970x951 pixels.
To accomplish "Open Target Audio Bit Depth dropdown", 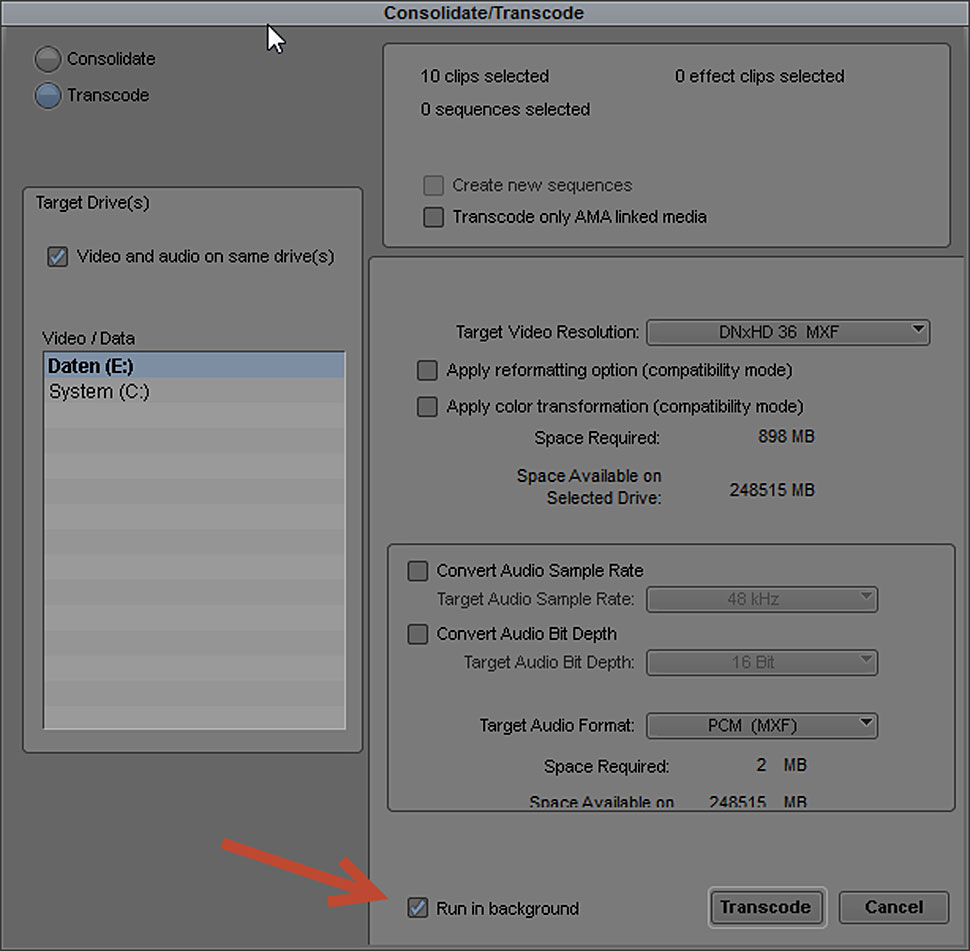I will [762, 662].
